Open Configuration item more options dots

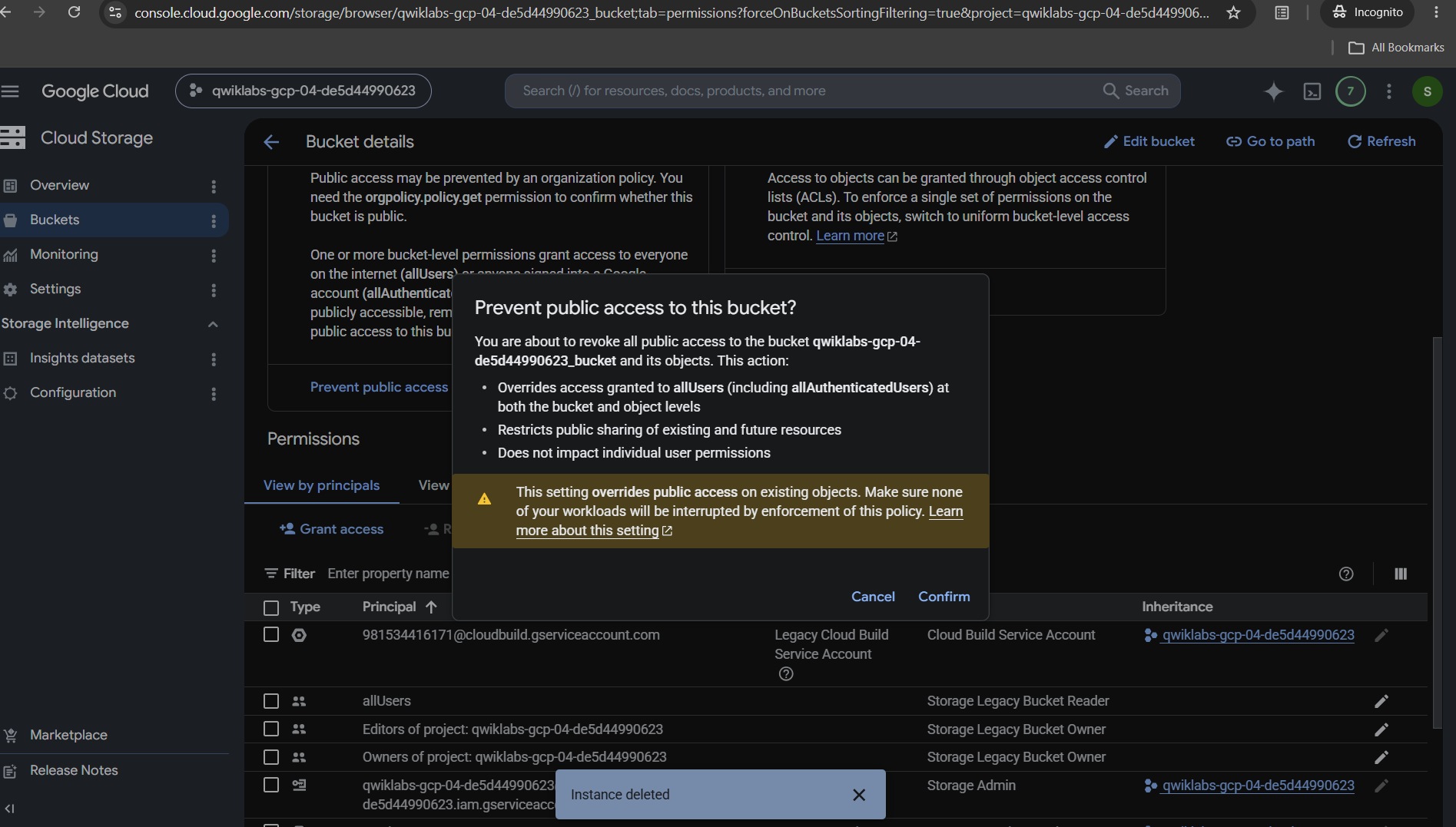tap(214, 393)
